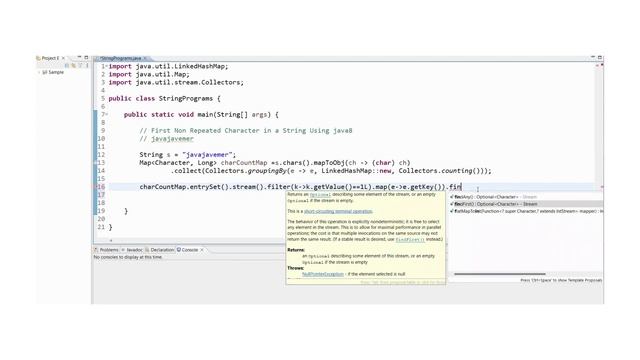Click the class StringPrograms declaration line
Viewport: 640px width, 360px height.
click(164, 98)
